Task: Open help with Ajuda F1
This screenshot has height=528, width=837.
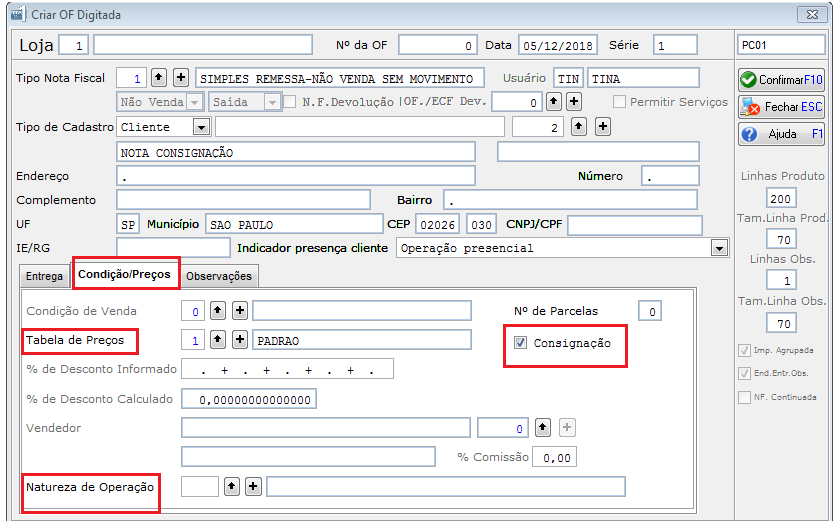Action: 781,134
